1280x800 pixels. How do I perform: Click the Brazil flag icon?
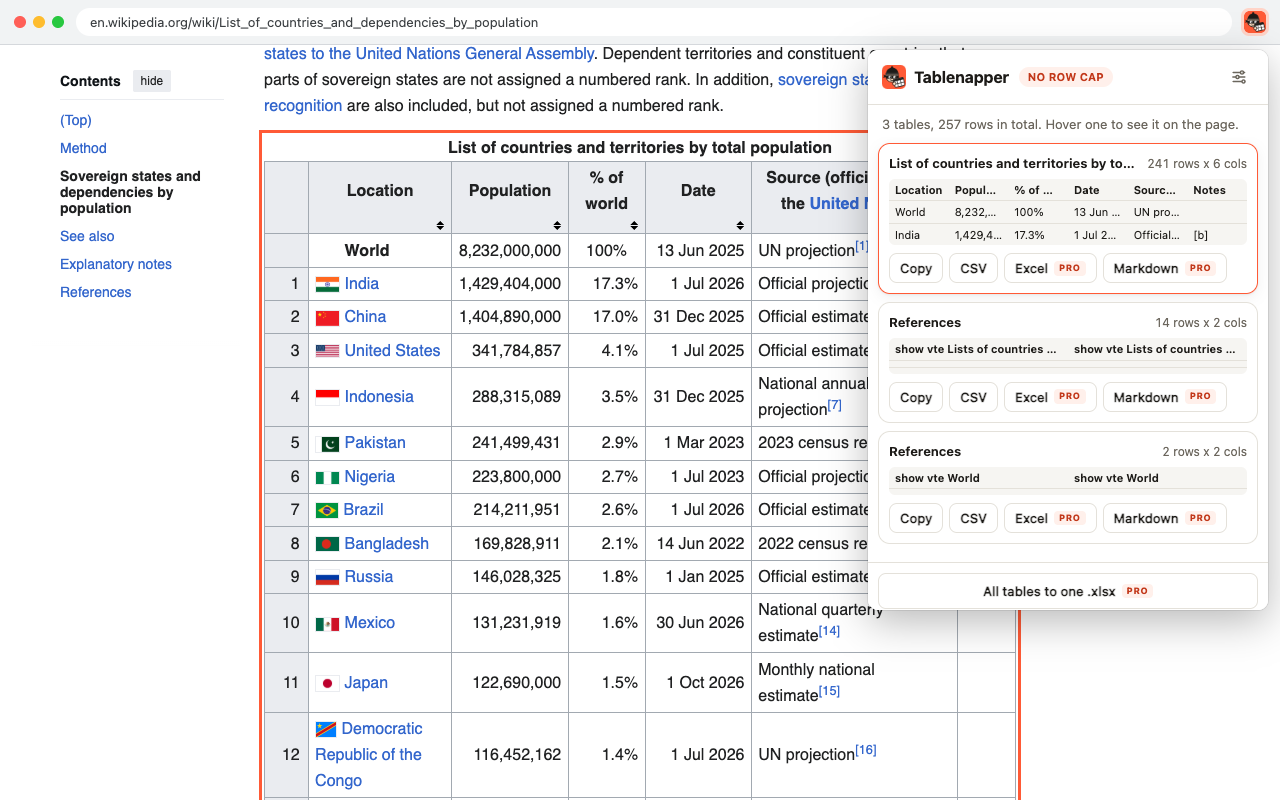pyautogui.click(x=326, y=510)
